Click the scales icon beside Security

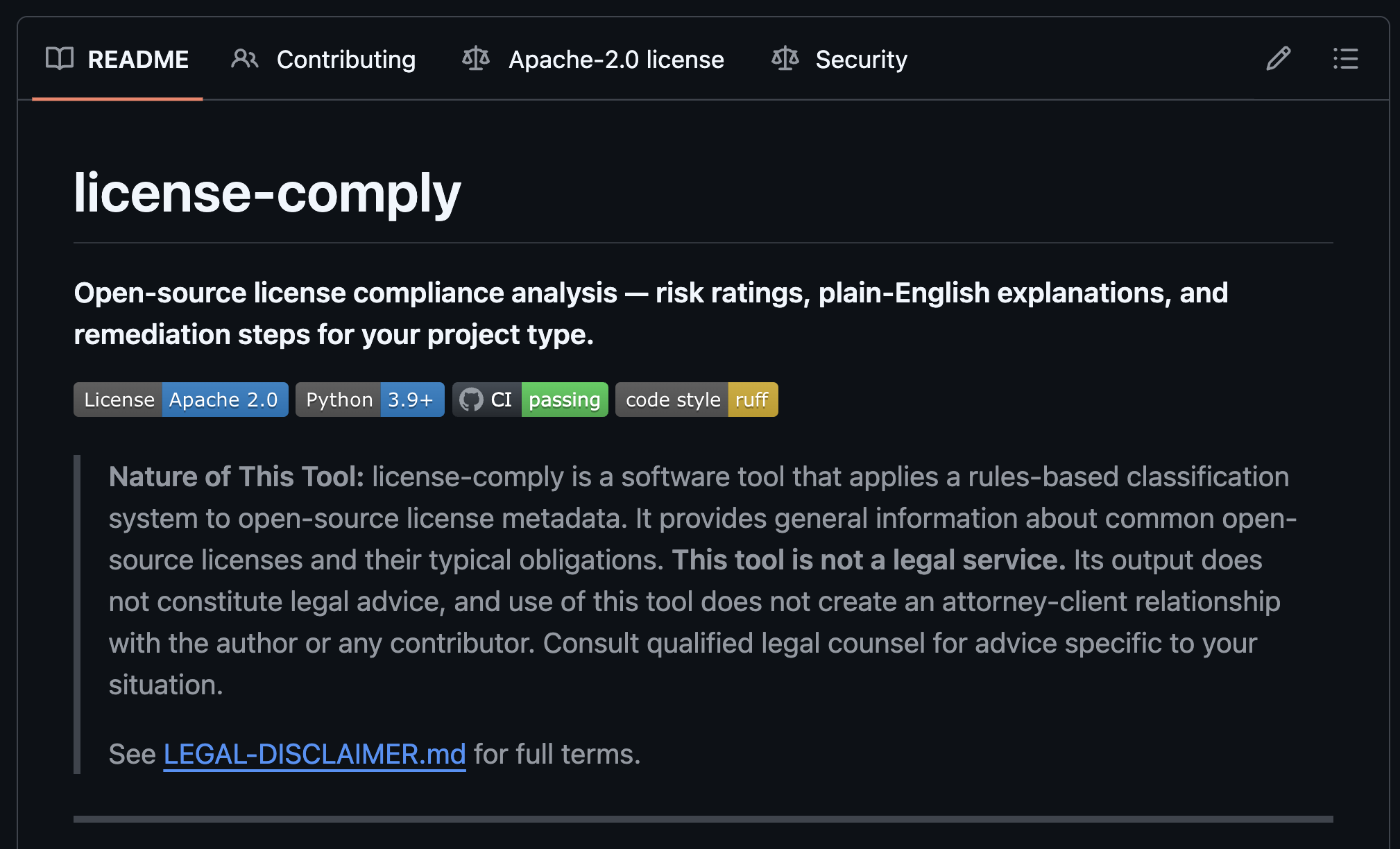point(785,59)
